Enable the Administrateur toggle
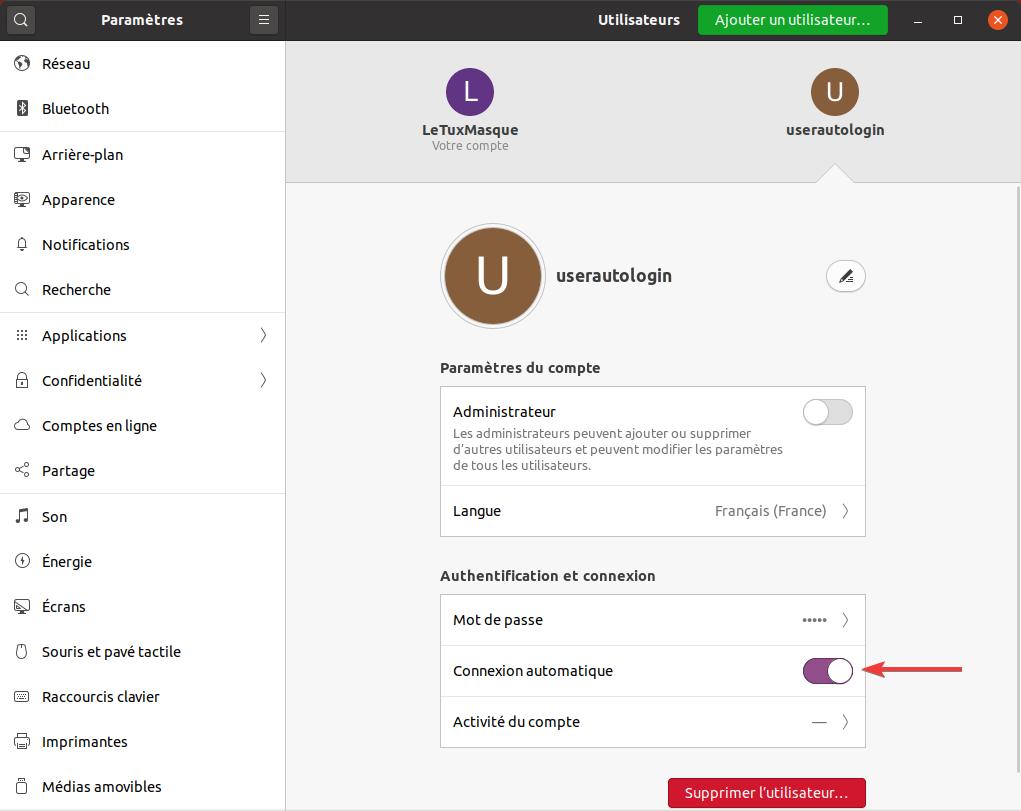This screenshot has width=1021, height=811. pyautogui.click(x=827, y=412)
